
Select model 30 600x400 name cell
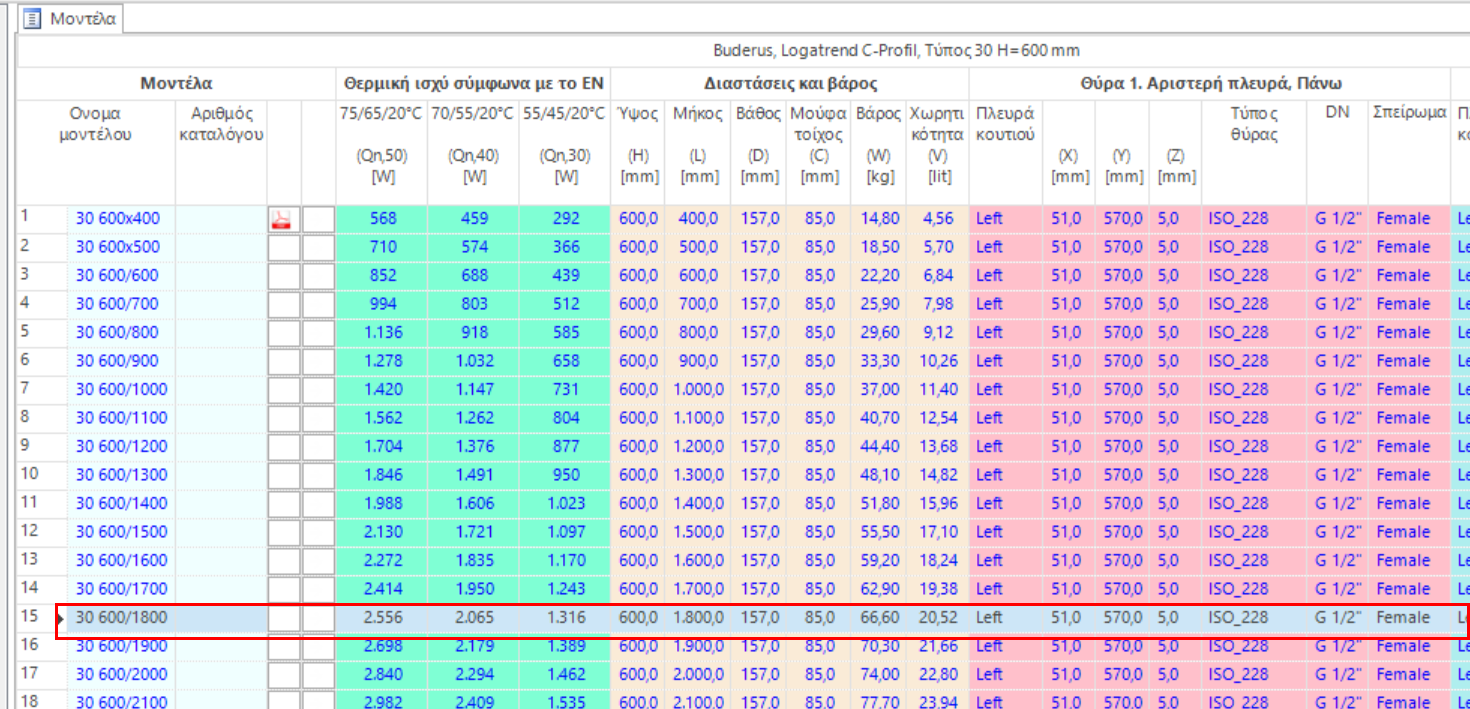(121, 219)
